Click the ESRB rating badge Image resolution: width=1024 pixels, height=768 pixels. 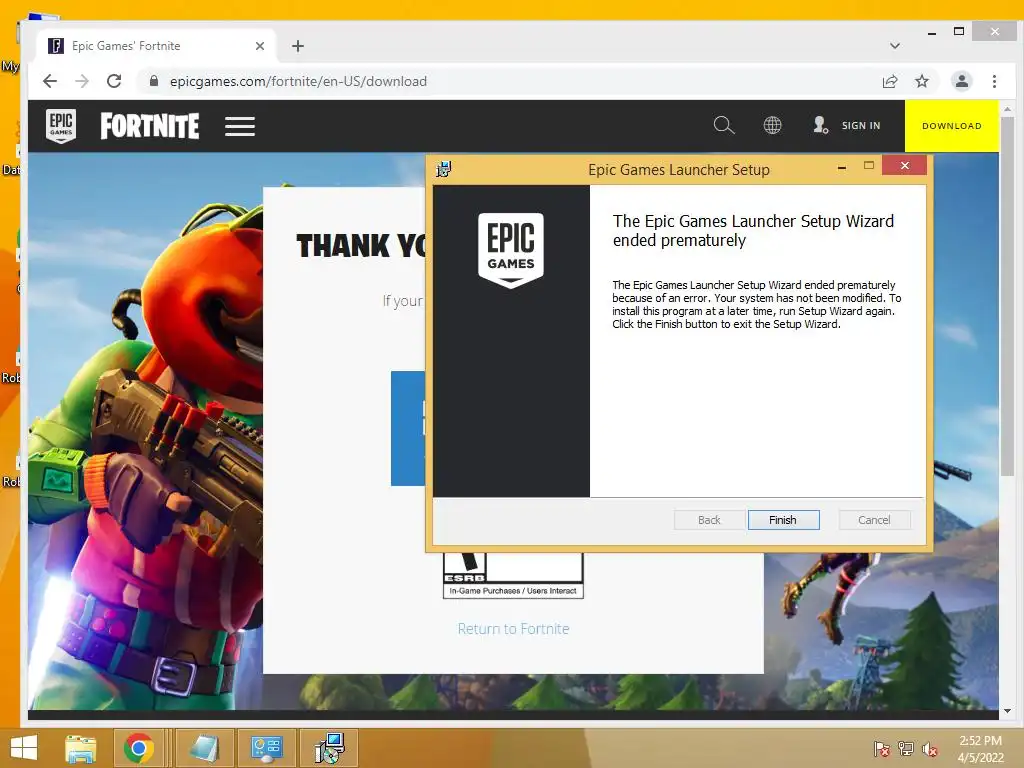(513, 575)
